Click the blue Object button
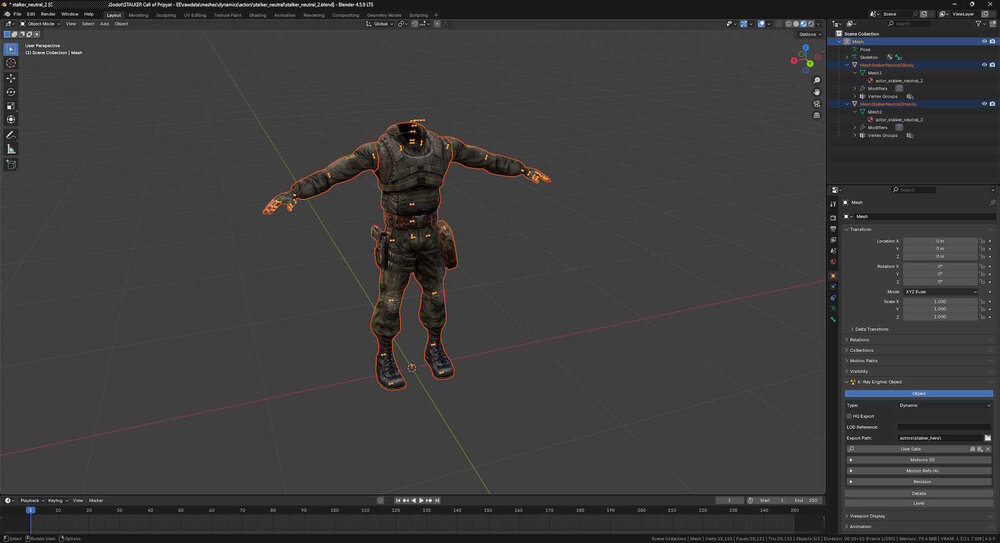 (x=918, y=394)
